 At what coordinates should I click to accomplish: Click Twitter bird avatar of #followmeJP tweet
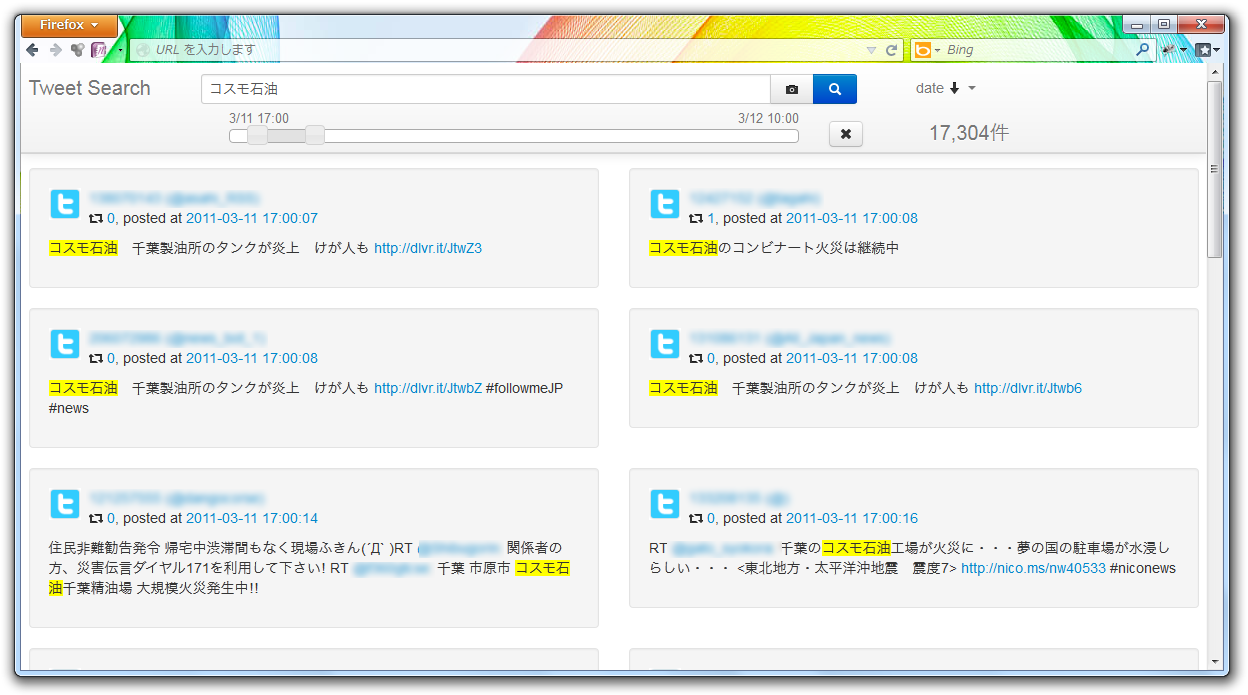65,344
